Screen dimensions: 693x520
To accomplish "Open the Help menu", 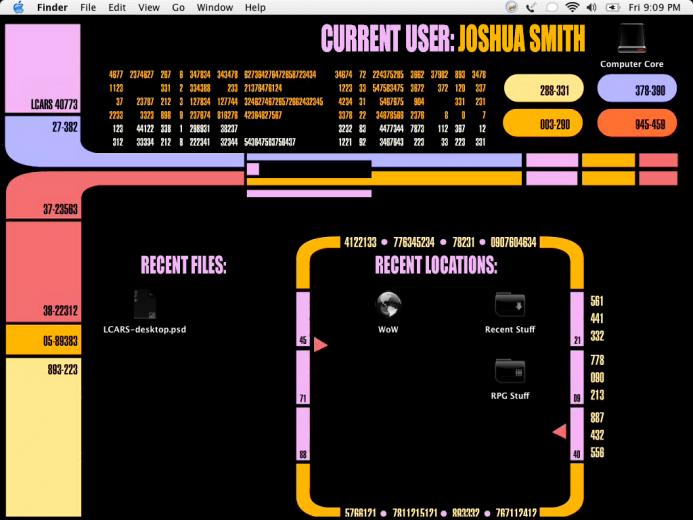I will tap(255, 8).
